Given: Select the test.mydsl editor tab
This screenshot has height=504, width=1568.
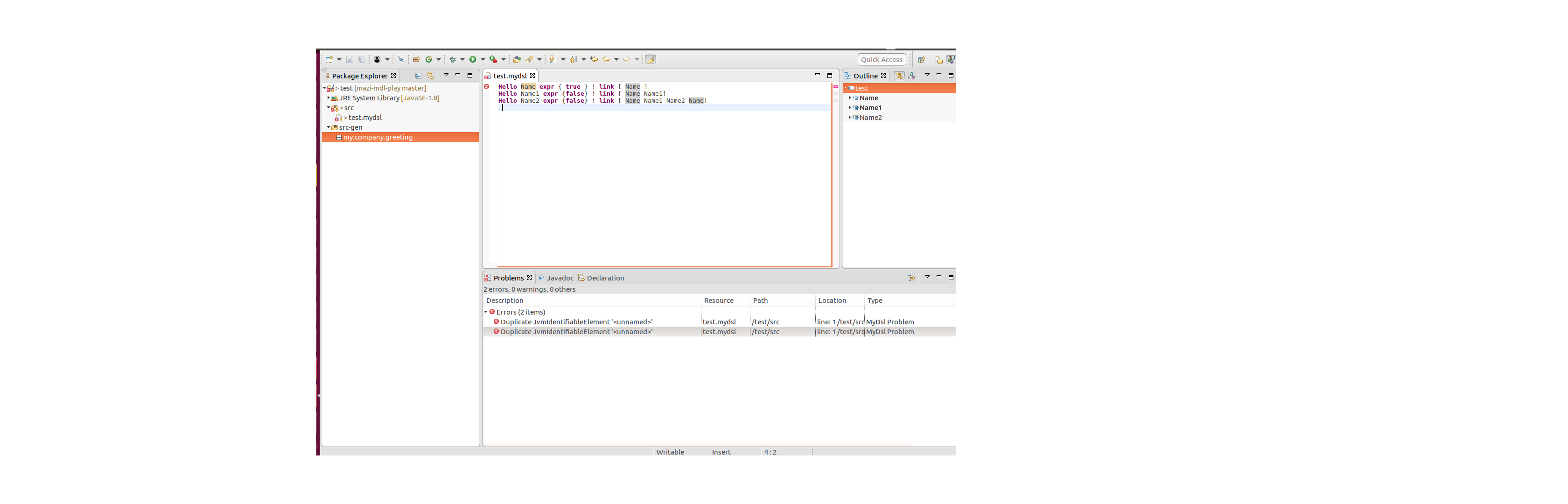Looking at the screenshot, I should tap(510, 76).
